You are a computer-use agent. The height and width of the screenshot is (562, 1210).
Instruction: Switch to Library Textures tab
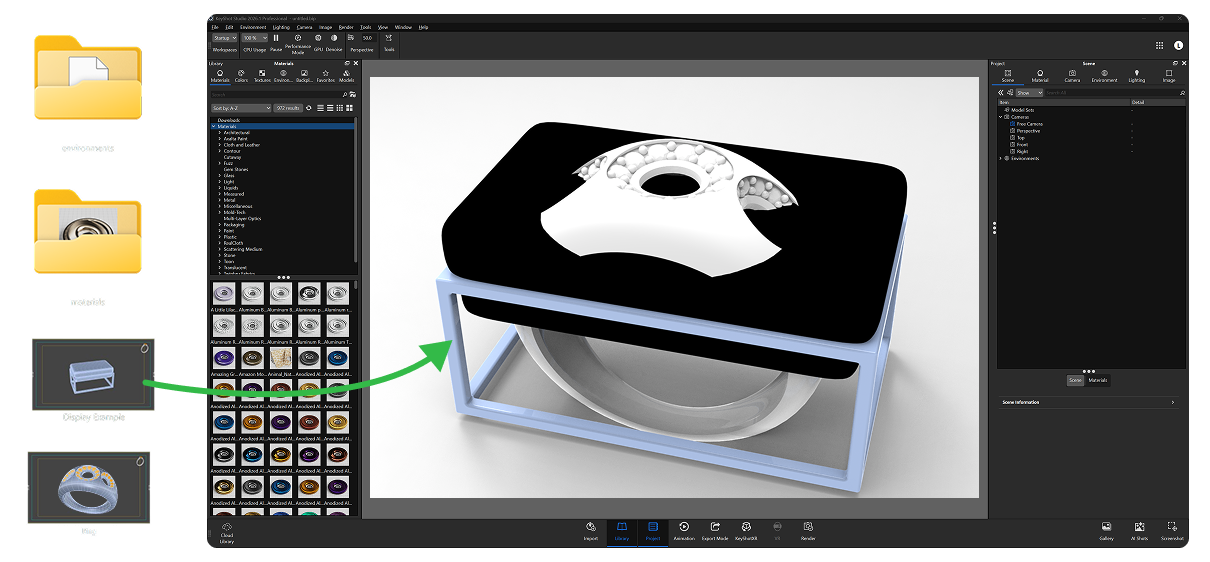point(262,76)
